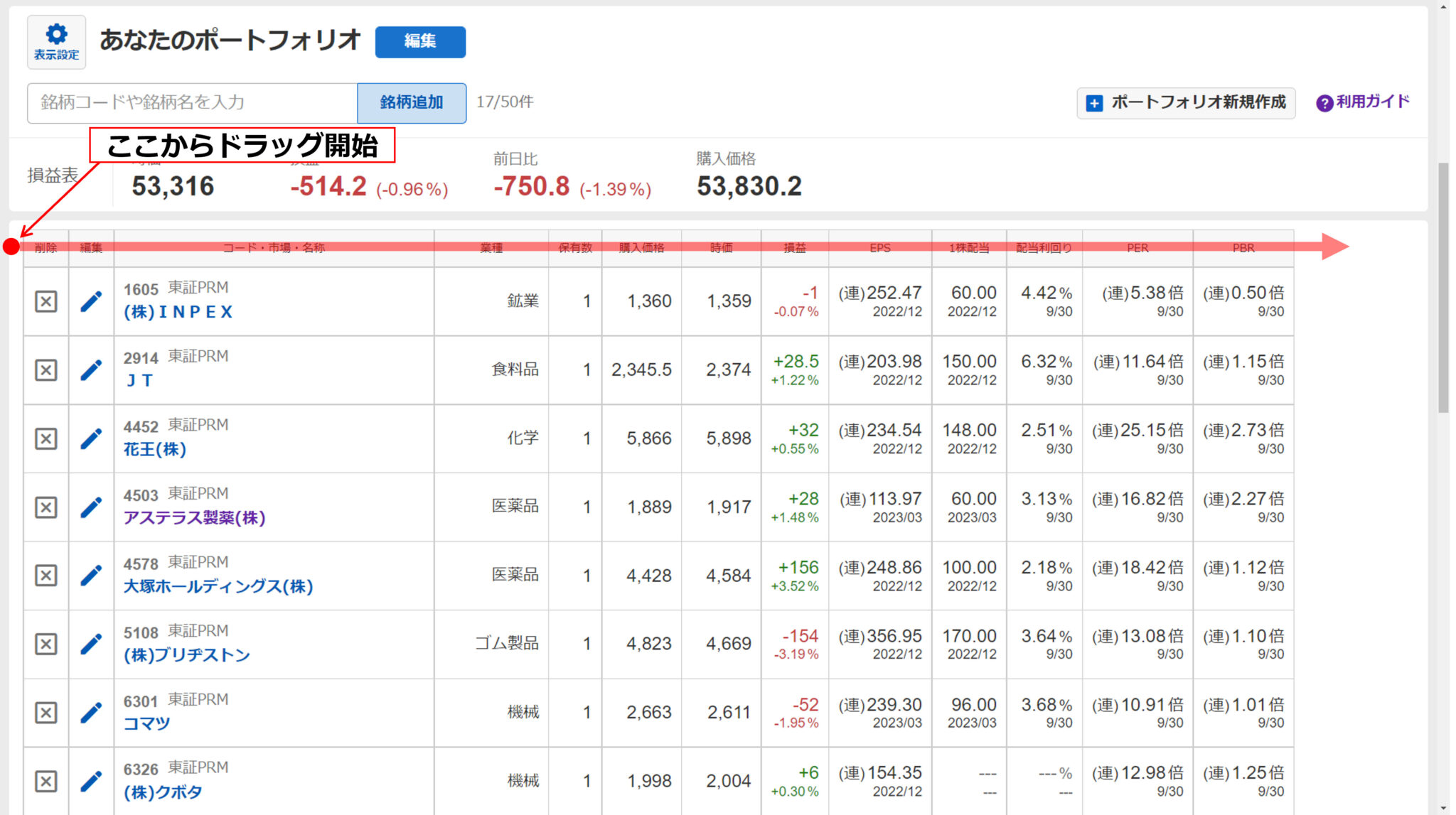Screen dimensions: 1456x815
Task: Edit アステラス製薬 with the pencil icon
Action: (91, 507)
